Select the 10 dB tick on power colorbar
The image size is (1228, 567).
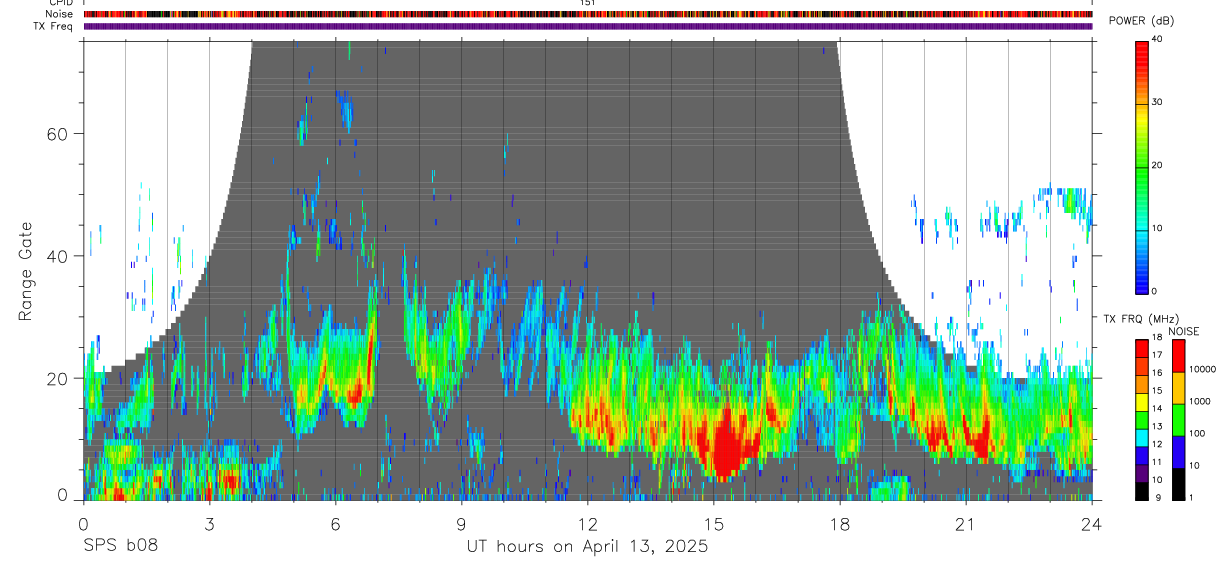pyautogui.click(x=1158, y=228)
